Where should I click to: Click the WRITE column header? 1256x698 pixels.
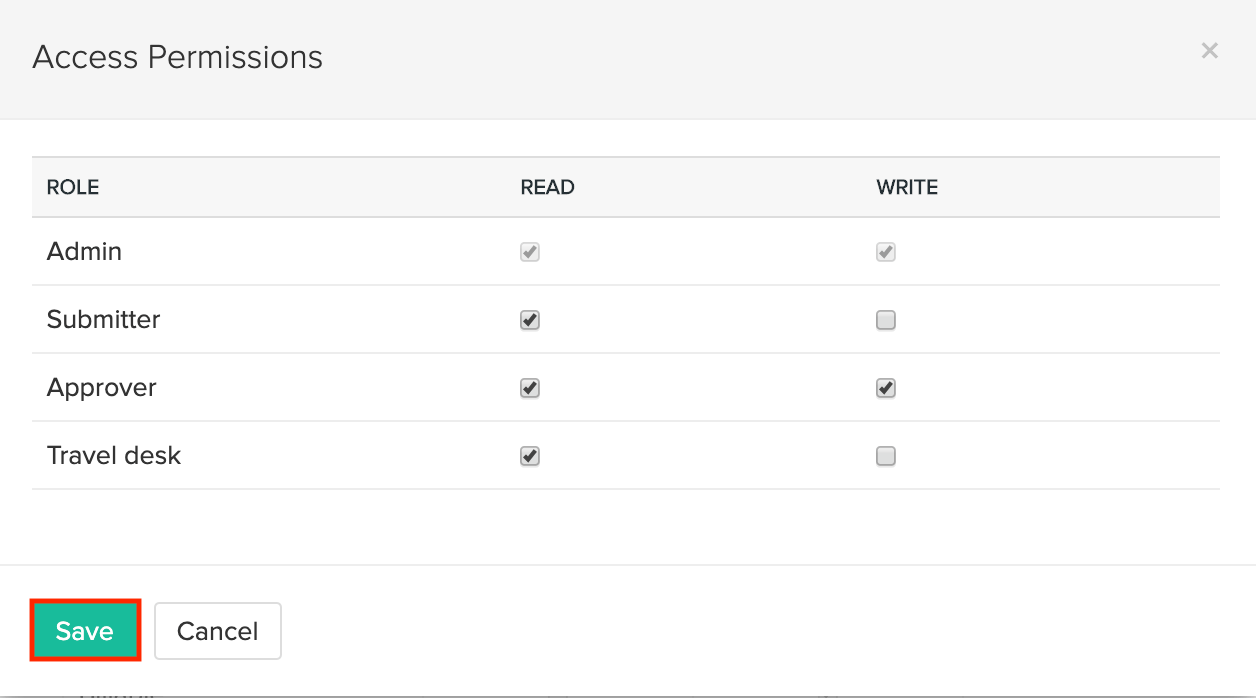907,187
